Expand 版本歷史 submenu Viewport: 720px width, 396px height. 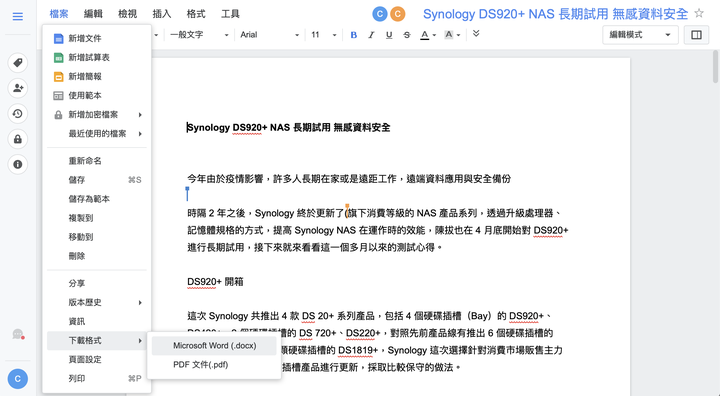(x=97, y=302)
